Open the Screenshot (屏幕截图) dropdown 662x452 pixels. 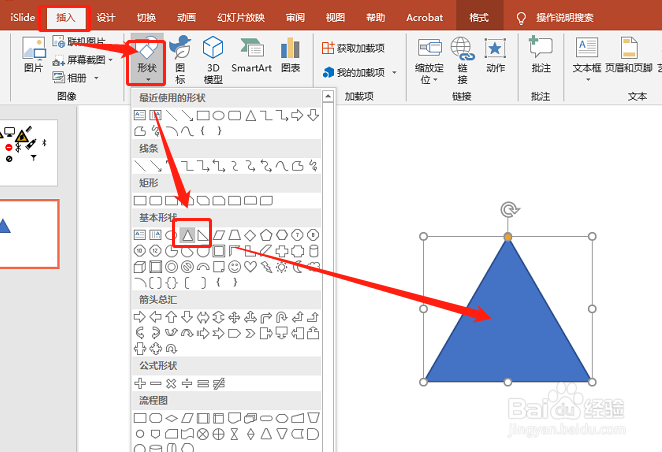click(x=83, y=60)
